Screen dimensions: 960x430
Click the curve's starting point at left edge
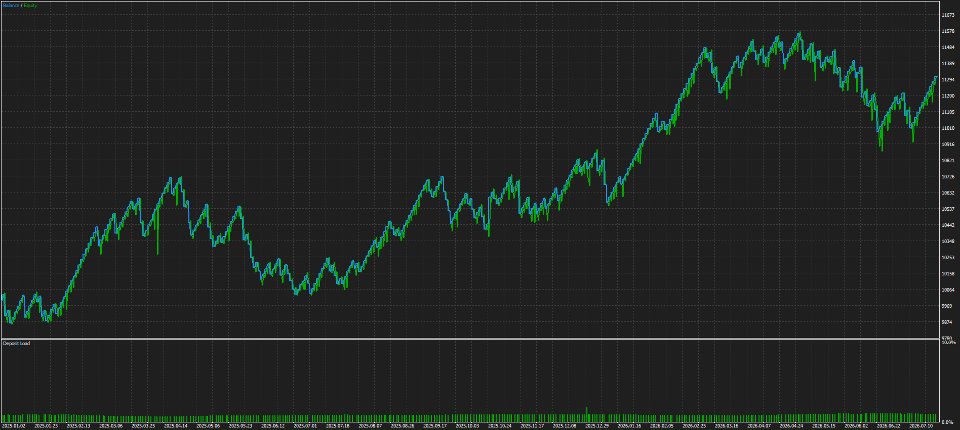(x=3, y=294)
